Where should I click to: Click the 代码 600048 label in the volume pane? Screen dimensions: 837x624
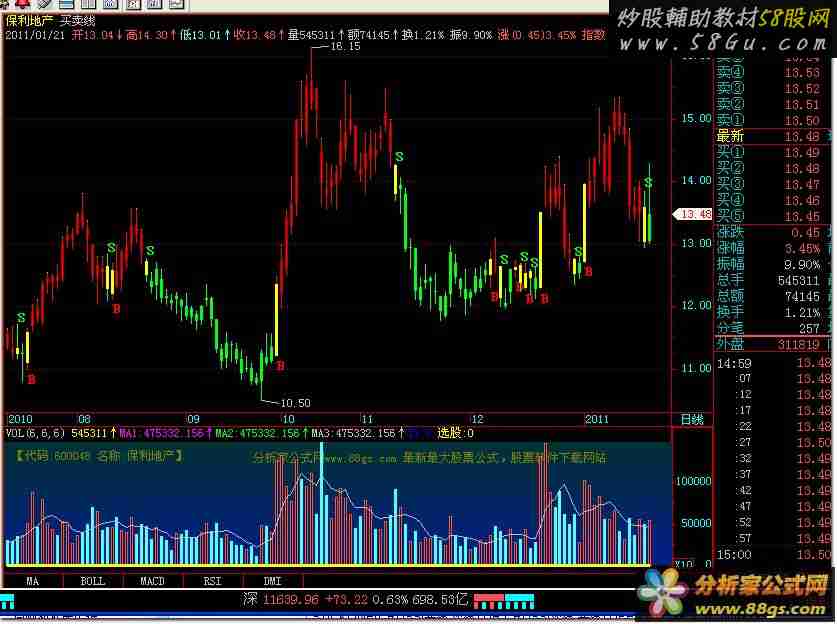(52, 456)
